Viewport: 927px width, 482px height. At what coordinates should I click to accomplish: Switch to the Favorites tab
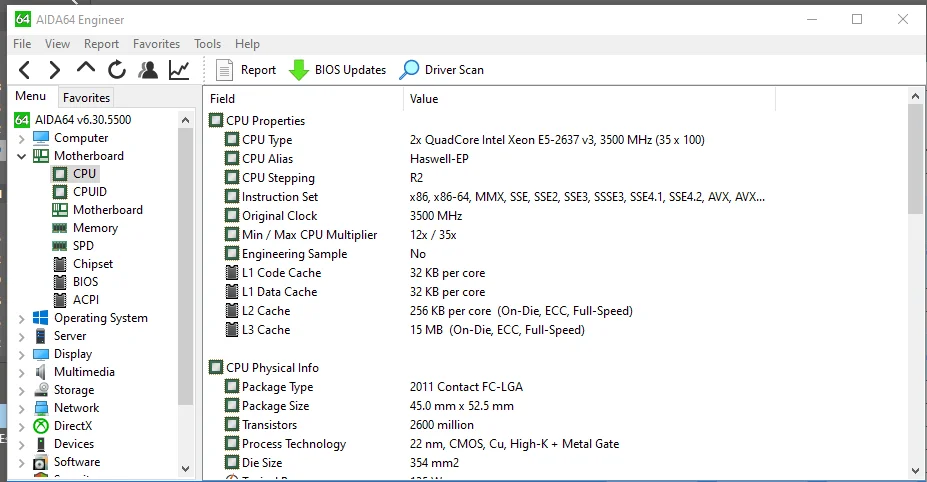(86, 98)
